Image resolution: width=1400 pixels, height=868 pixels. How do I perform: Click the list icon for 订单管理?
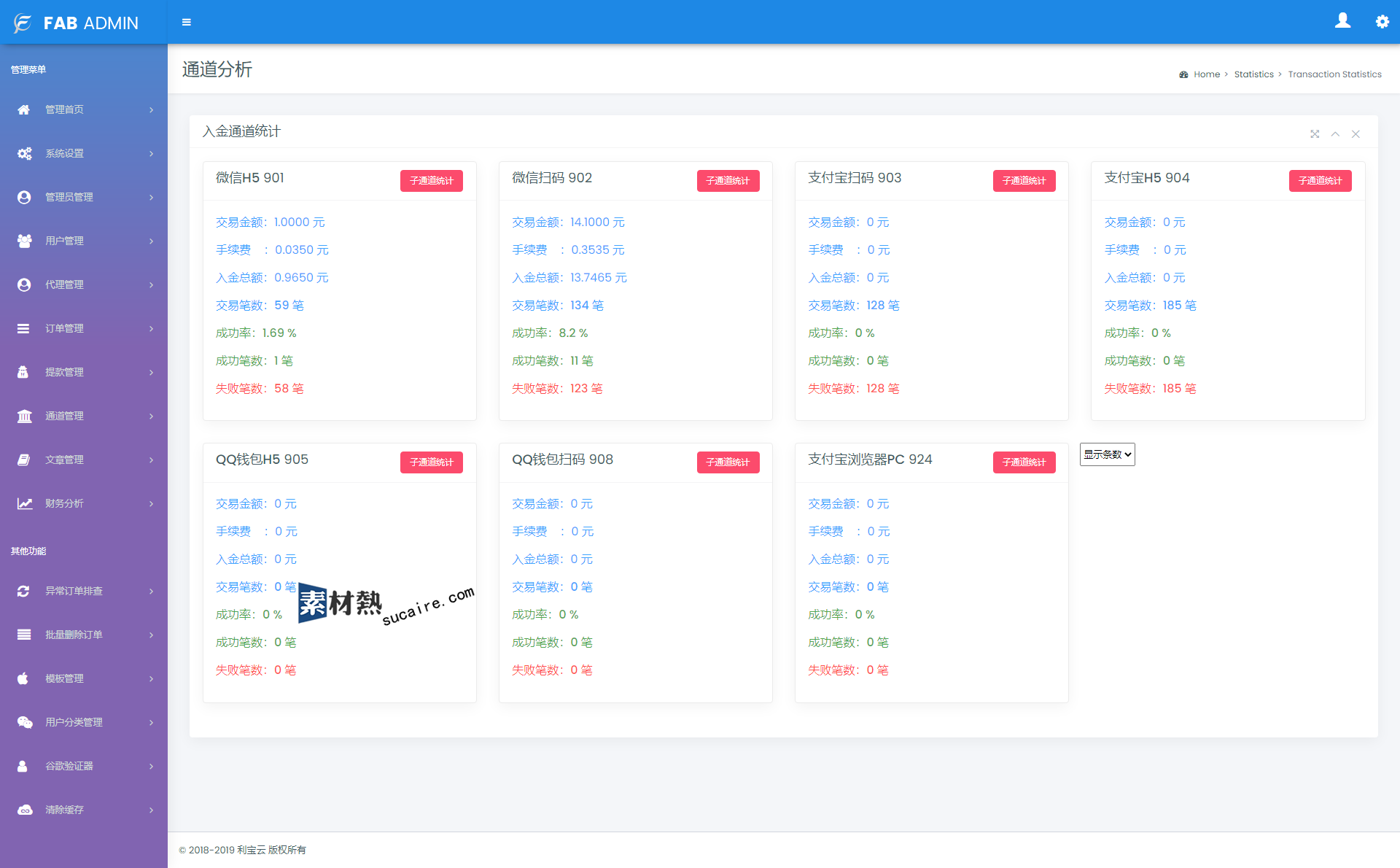pyautogui.click(x=23, y=328)
